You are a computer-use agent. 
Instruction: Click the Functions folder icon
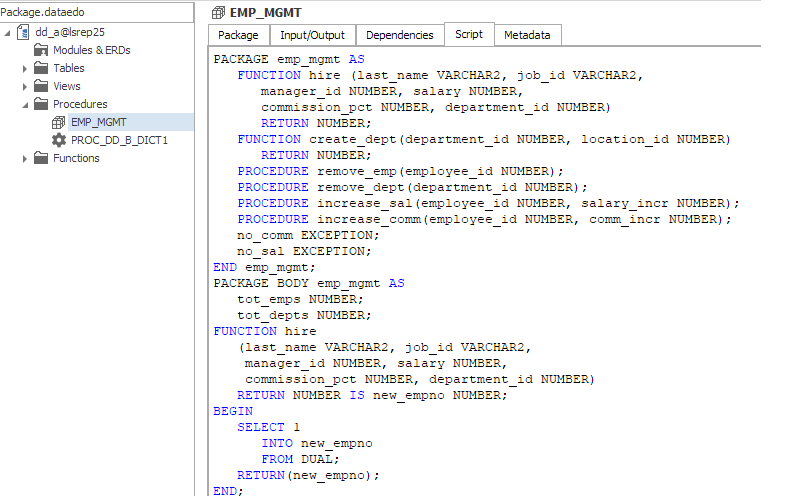coord(42,158)
